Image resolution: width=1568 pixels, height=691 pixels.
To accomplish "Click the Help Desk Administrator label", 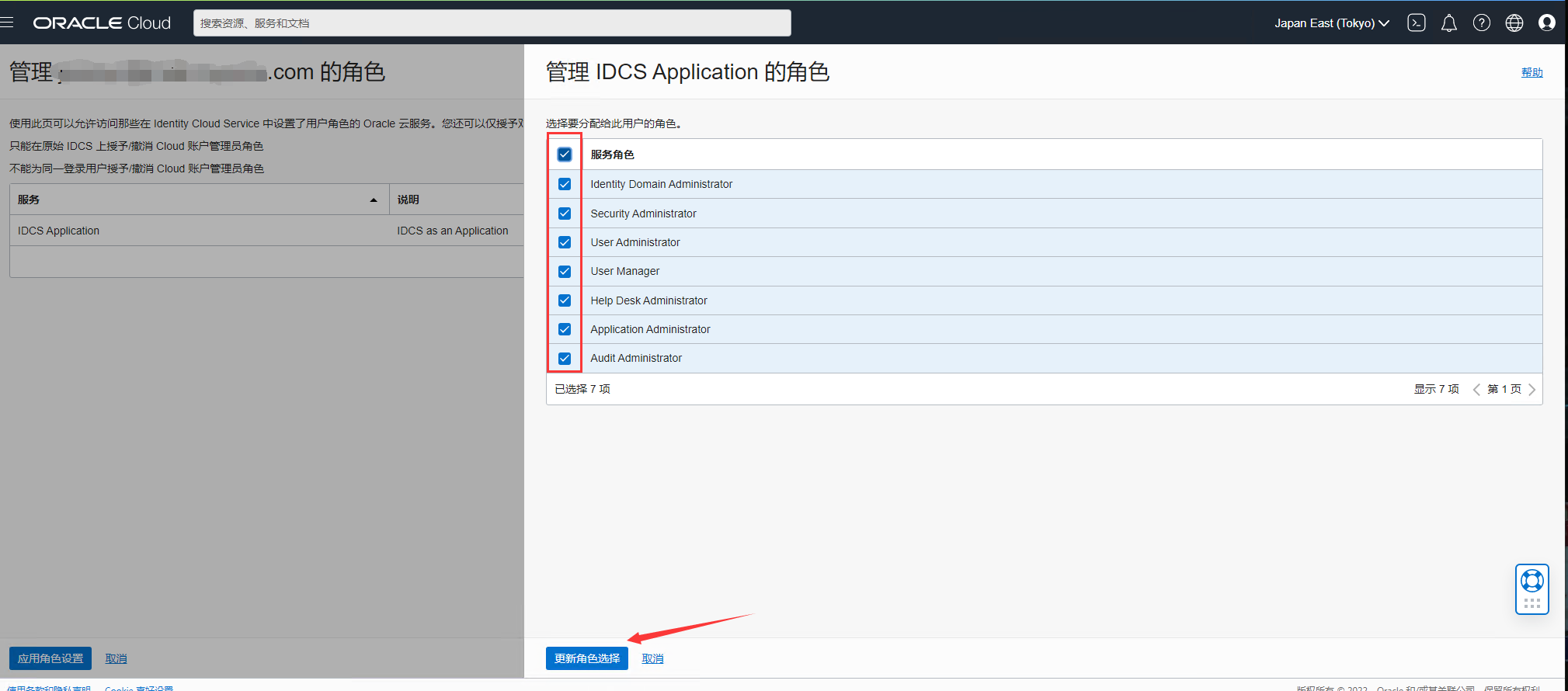I will pyautogui.click(x=648, y=300).
